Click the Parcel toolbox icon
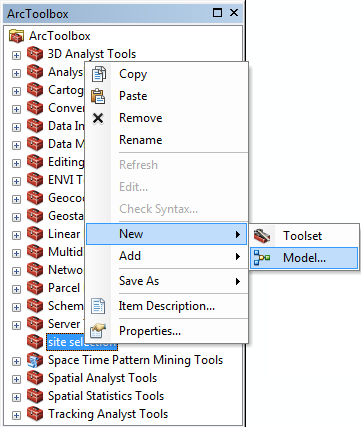 tap(35, 288)
